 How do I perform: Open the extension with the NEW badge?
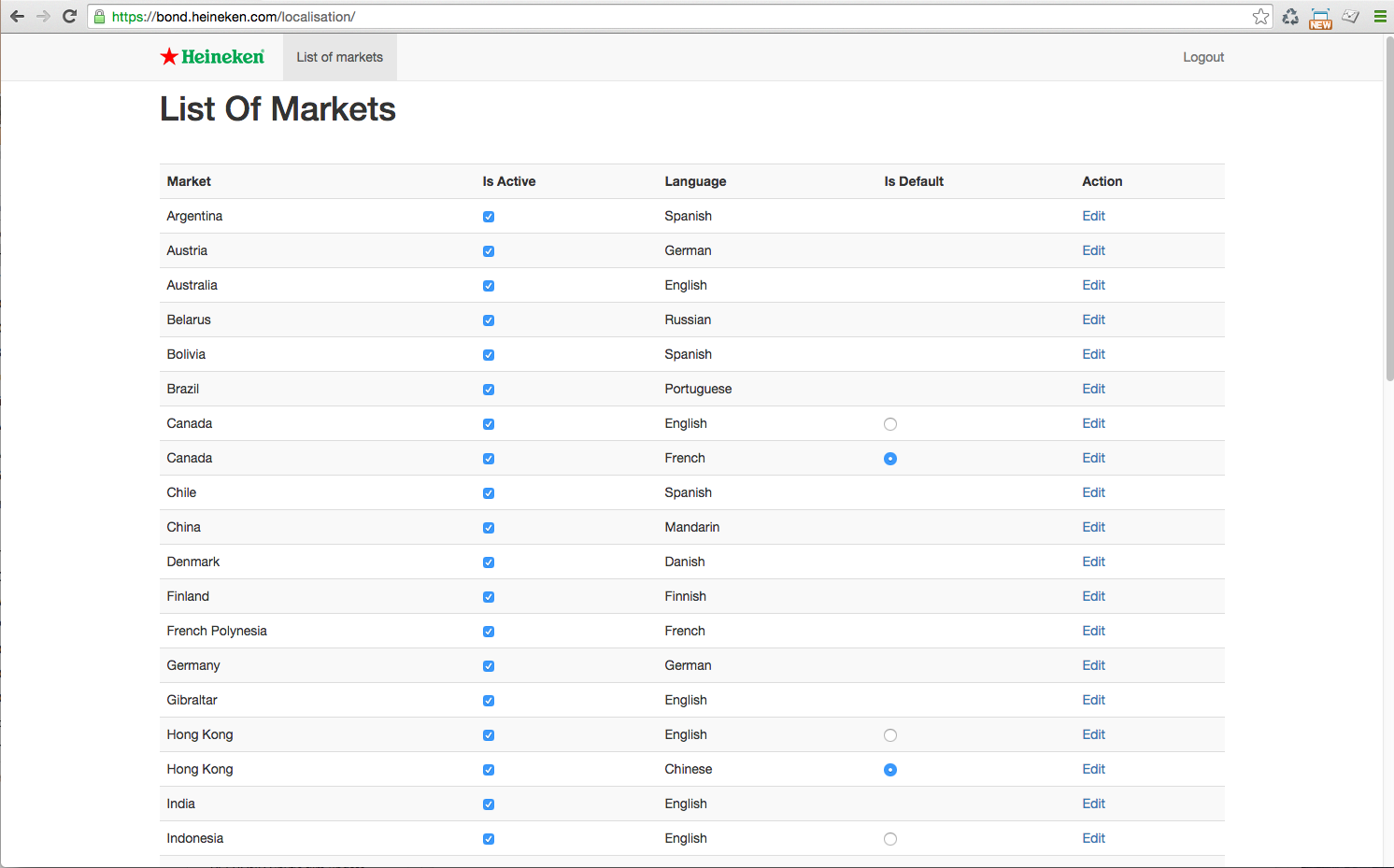point(1320,18)
